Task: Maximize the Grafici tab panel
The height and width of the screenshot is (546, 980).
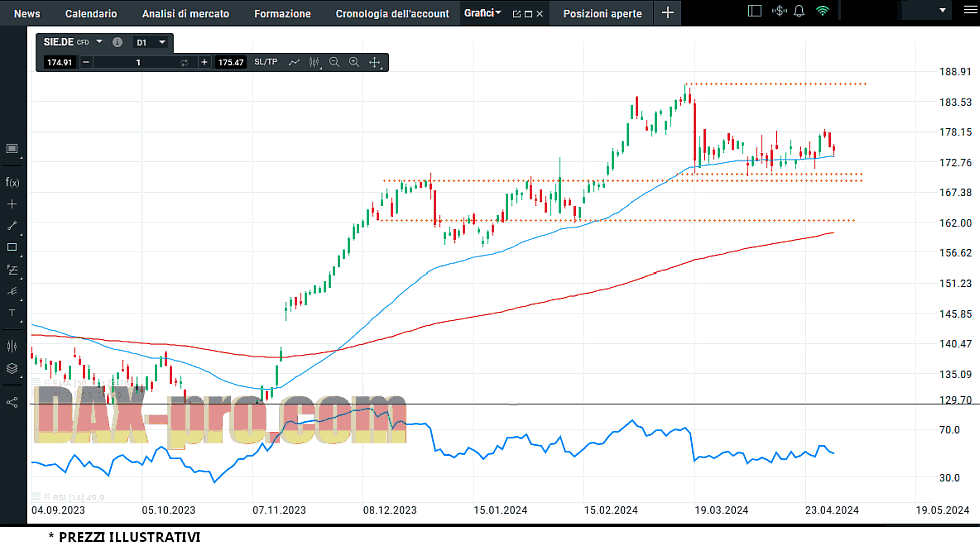Action: [528, 14]
